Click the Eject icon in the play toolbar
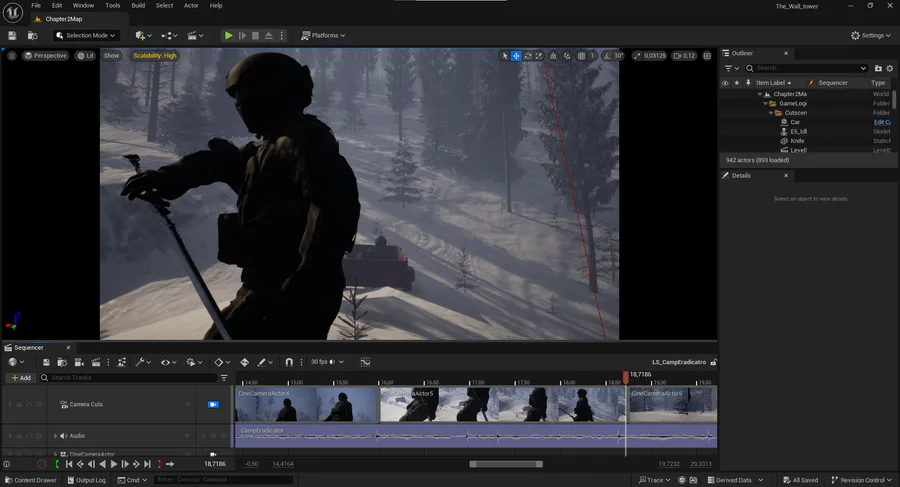This screenshot has width=900, height=487. coord(268,36)
